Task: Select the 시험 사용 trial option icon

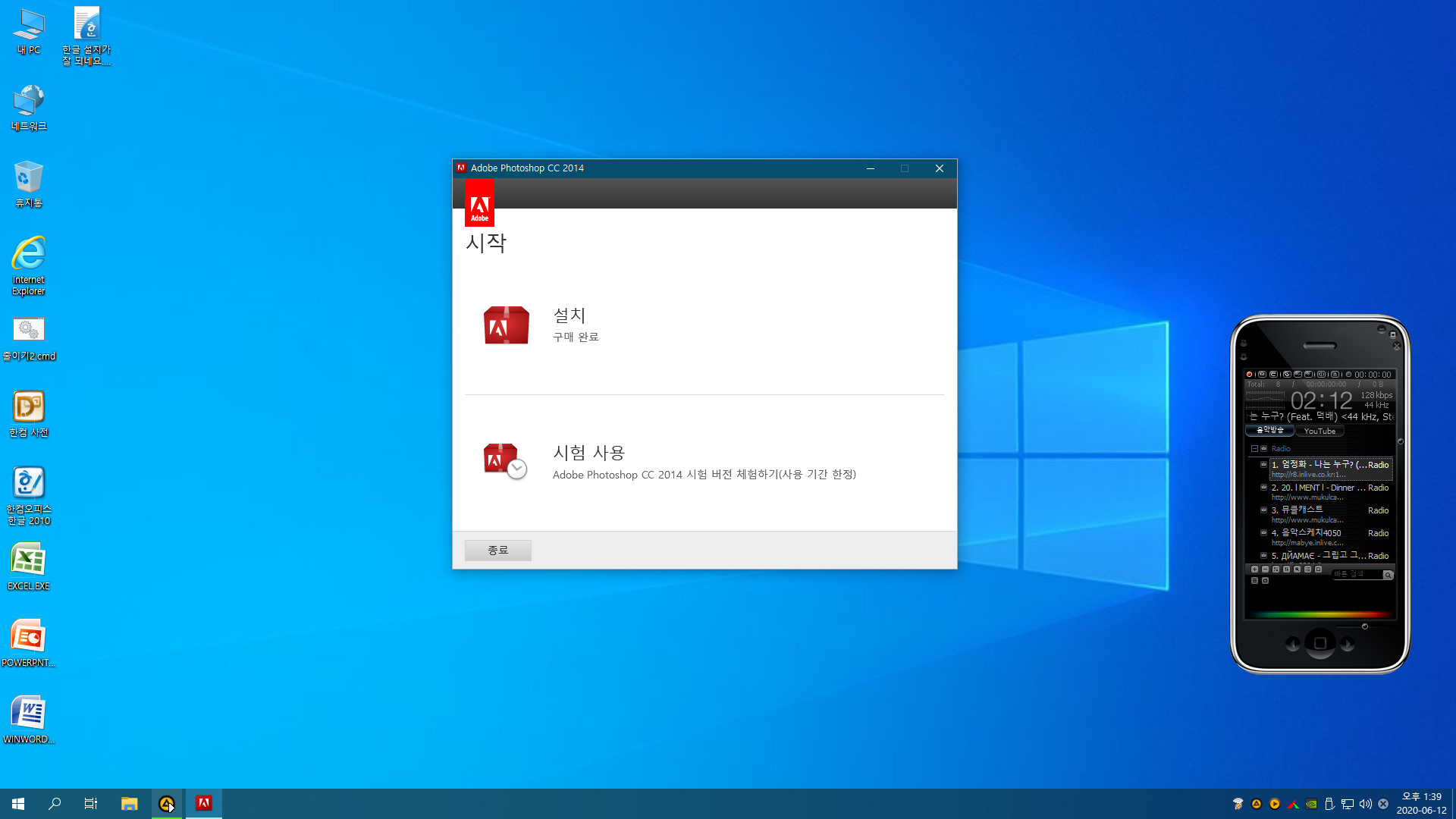Action: tap(505, 460)
